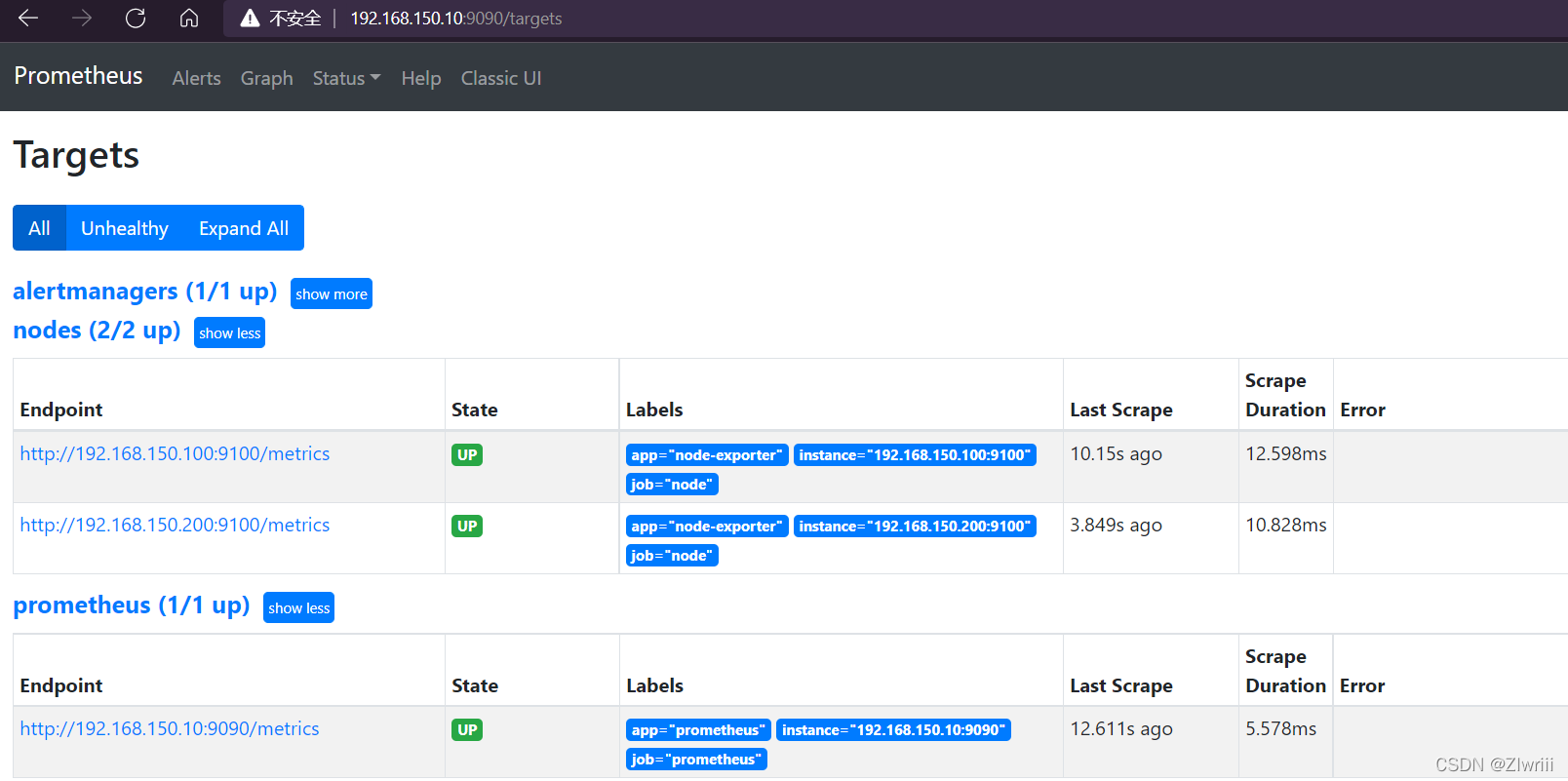Click the 12.611s ago last scrape value
The height and width of the screenshot is (781, 1568).
pos(1121,728)
